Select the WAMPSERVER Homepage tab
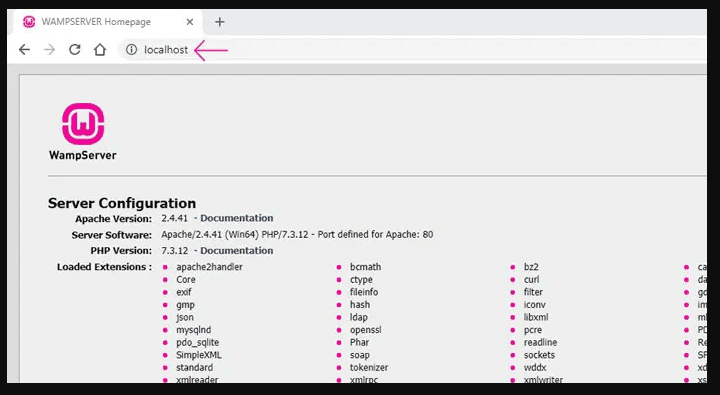The image size is (720, 395). pyautogui.click(x=108, y=22)
